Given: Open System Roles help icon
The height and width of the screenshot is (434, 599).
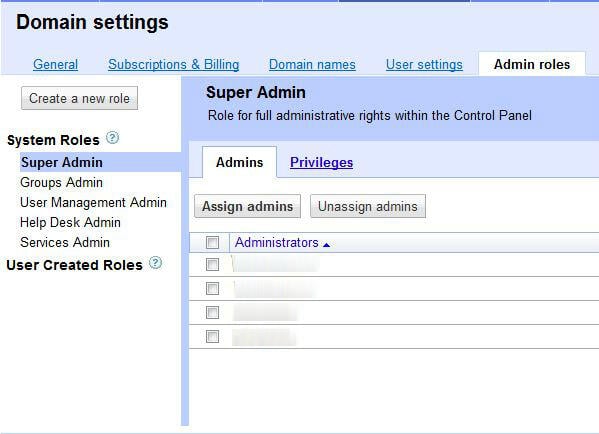Looking at the screenshot, I should click(x=112, y=138).
